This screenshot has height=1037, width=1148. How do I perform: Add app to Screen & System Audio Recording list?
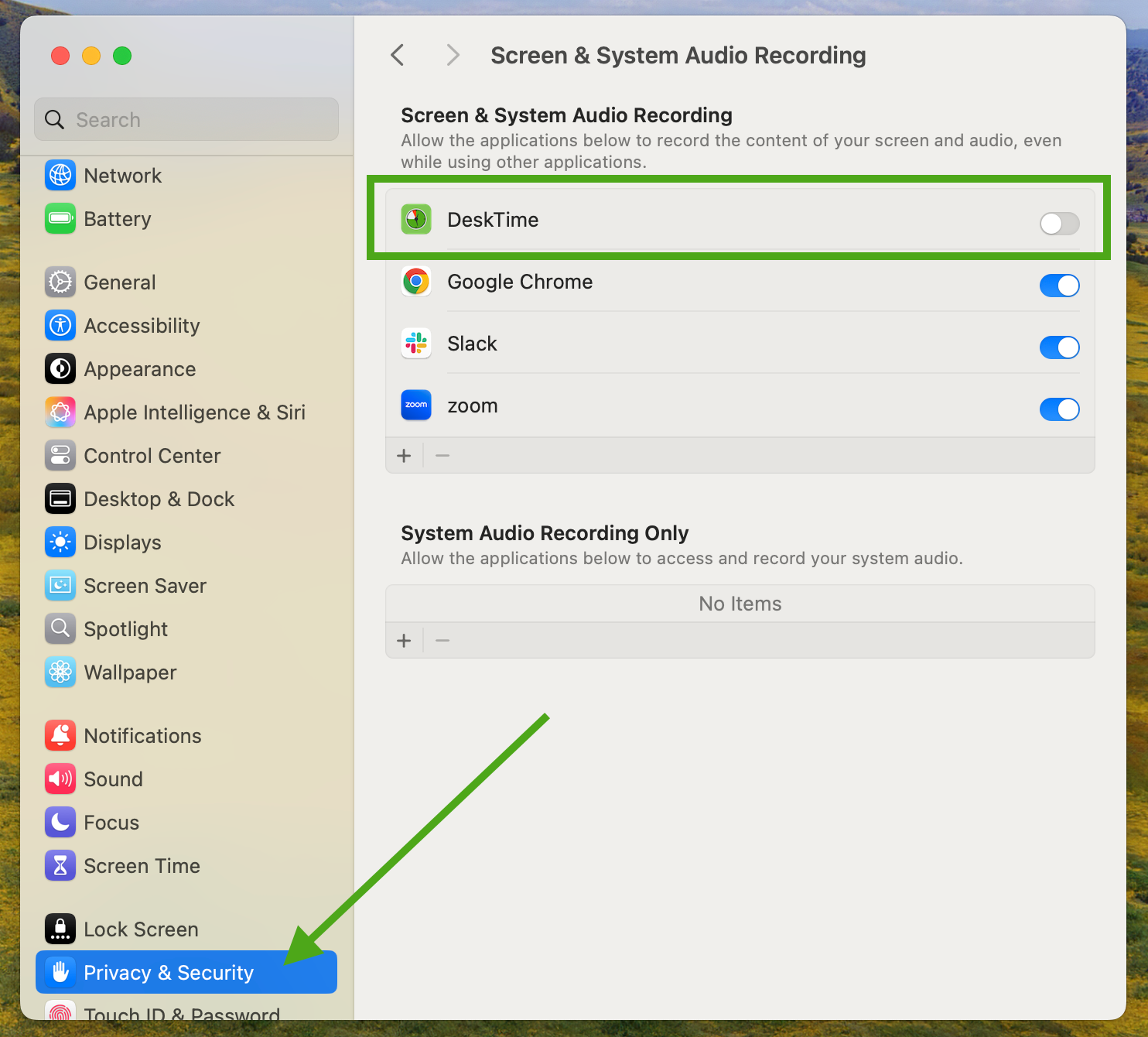point(404,456)
